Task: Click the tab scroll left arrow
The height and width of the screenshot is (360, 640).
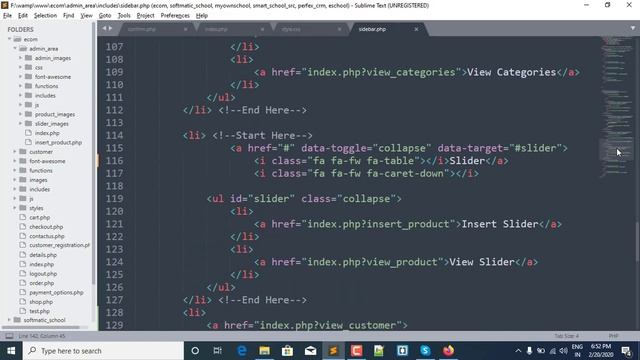Action: tap(104, 28)
